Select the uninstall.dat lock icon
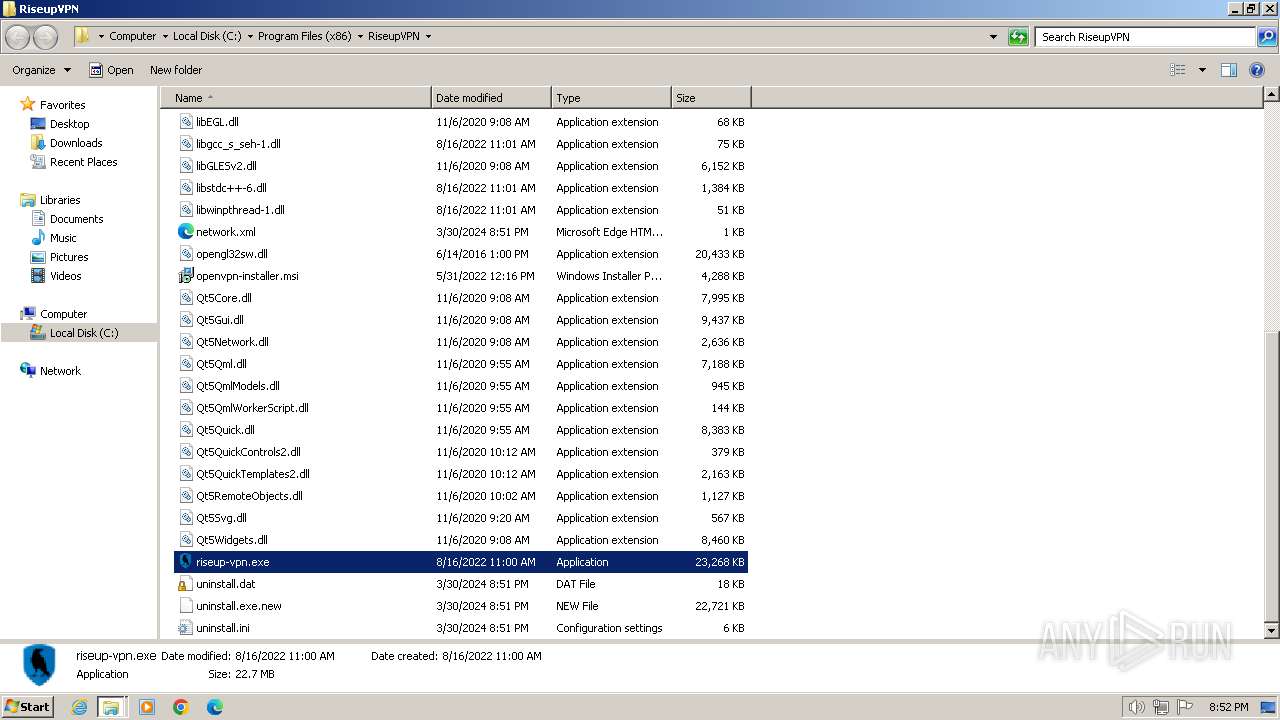 185,584
